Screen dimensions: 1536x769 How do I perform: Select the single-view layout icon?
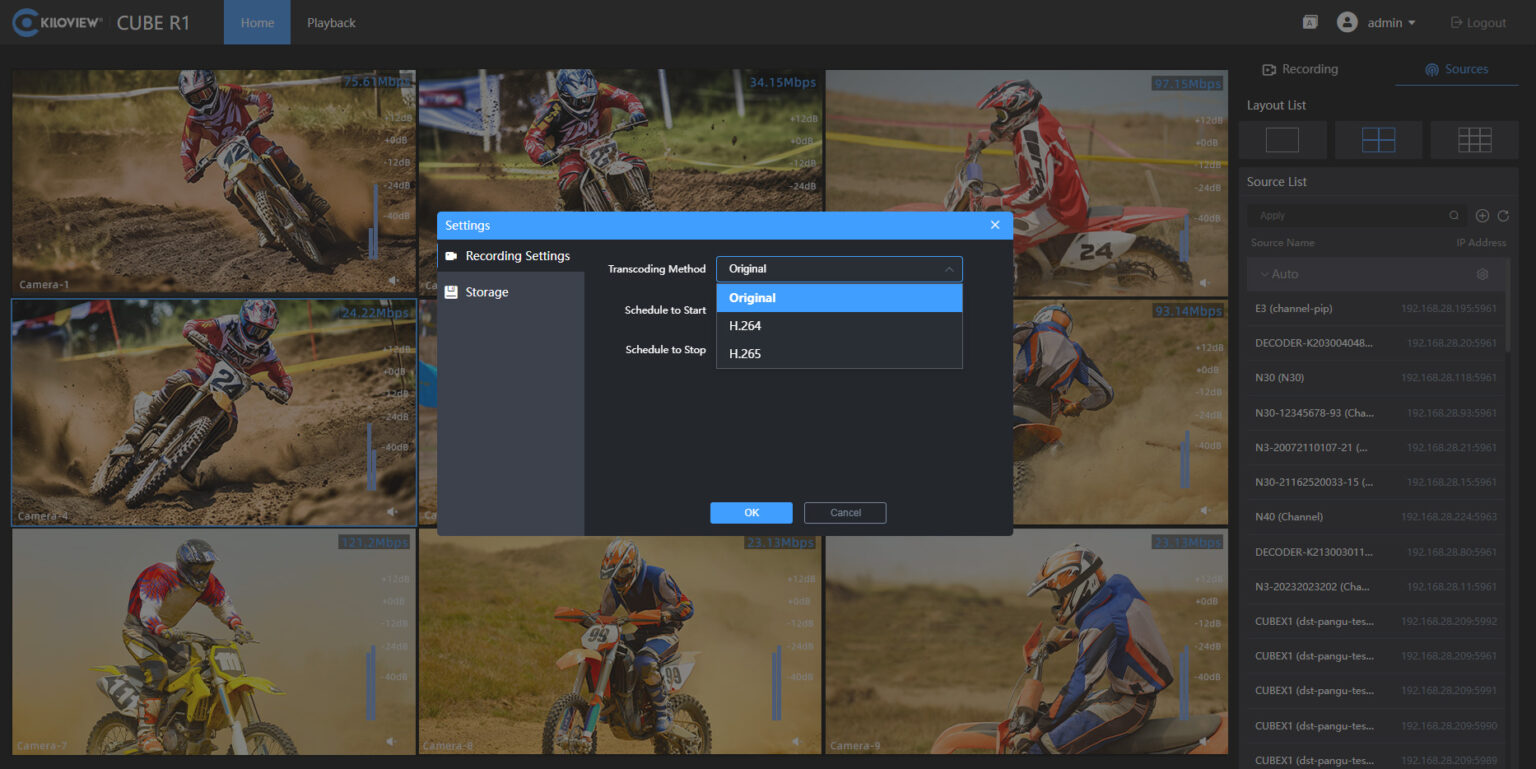[1282, 140]
